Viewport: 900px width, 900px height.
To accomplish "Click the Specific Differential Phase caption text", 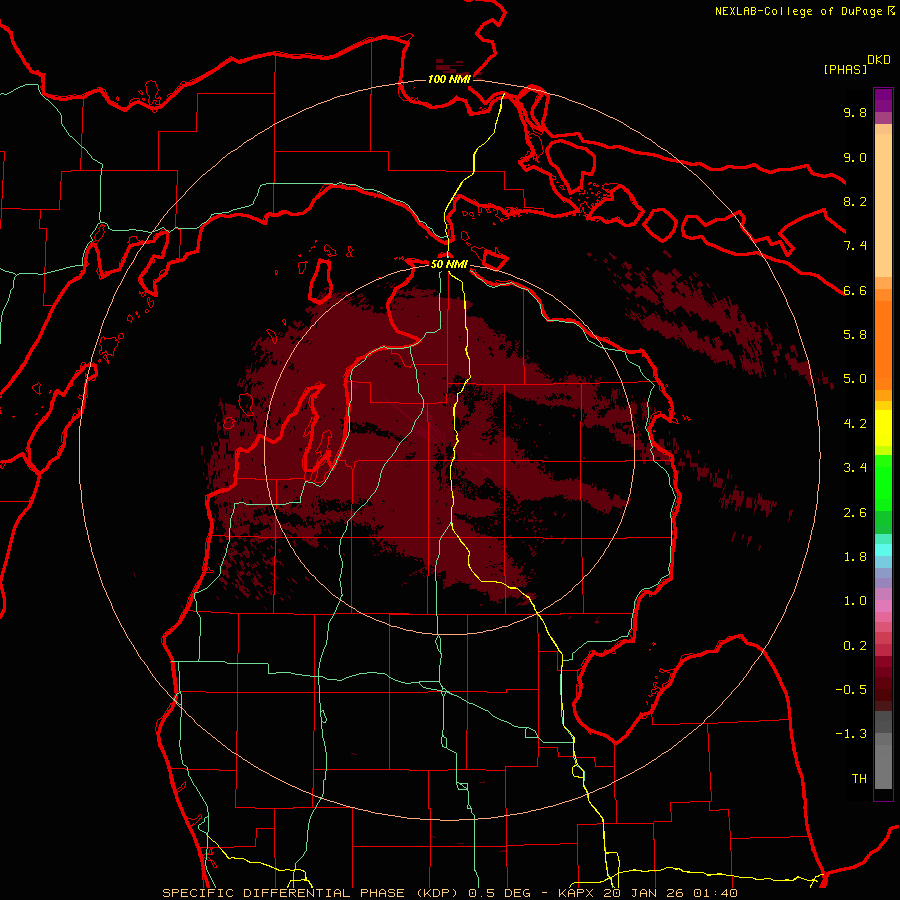I will 313,893.
